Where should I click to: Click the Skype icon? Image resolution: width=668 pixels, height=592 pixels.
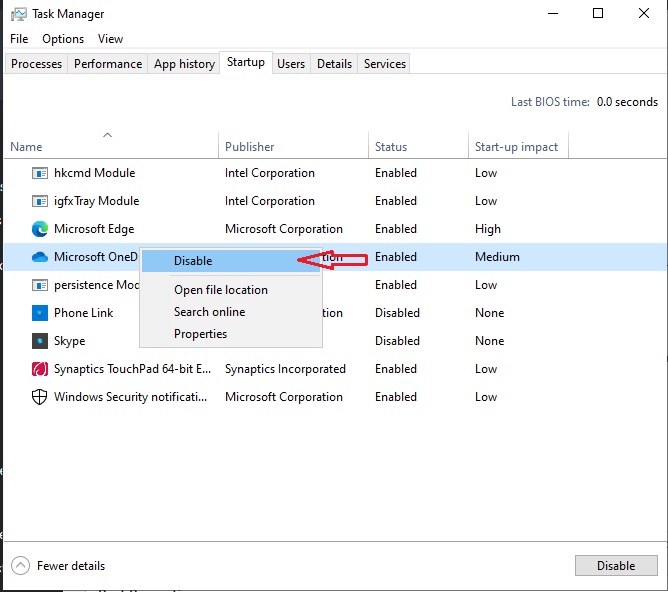(40, 341)
